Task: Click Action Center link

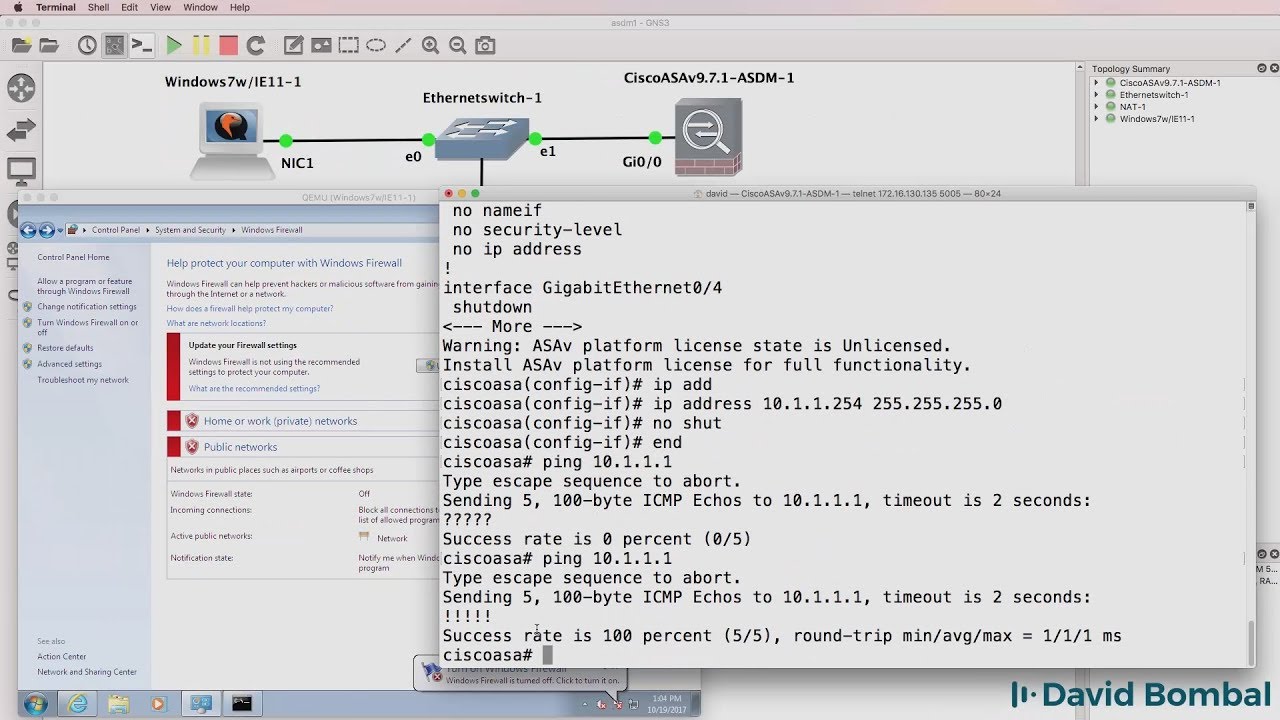Action: [x=62, y=657]
